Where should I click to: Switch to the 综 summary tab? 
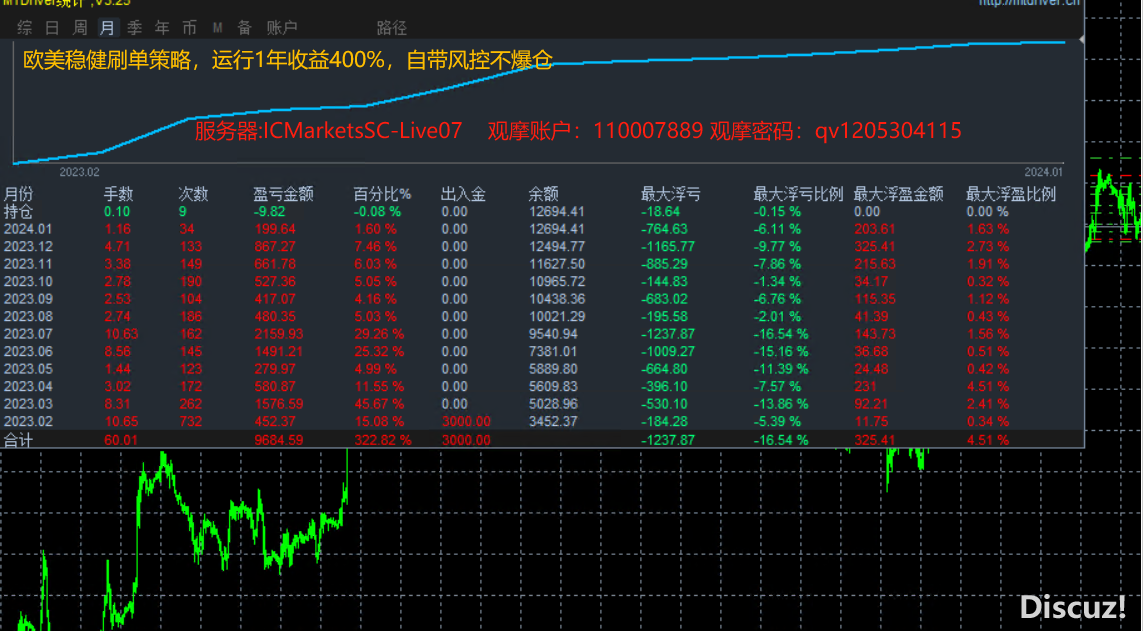pos(25,28)
